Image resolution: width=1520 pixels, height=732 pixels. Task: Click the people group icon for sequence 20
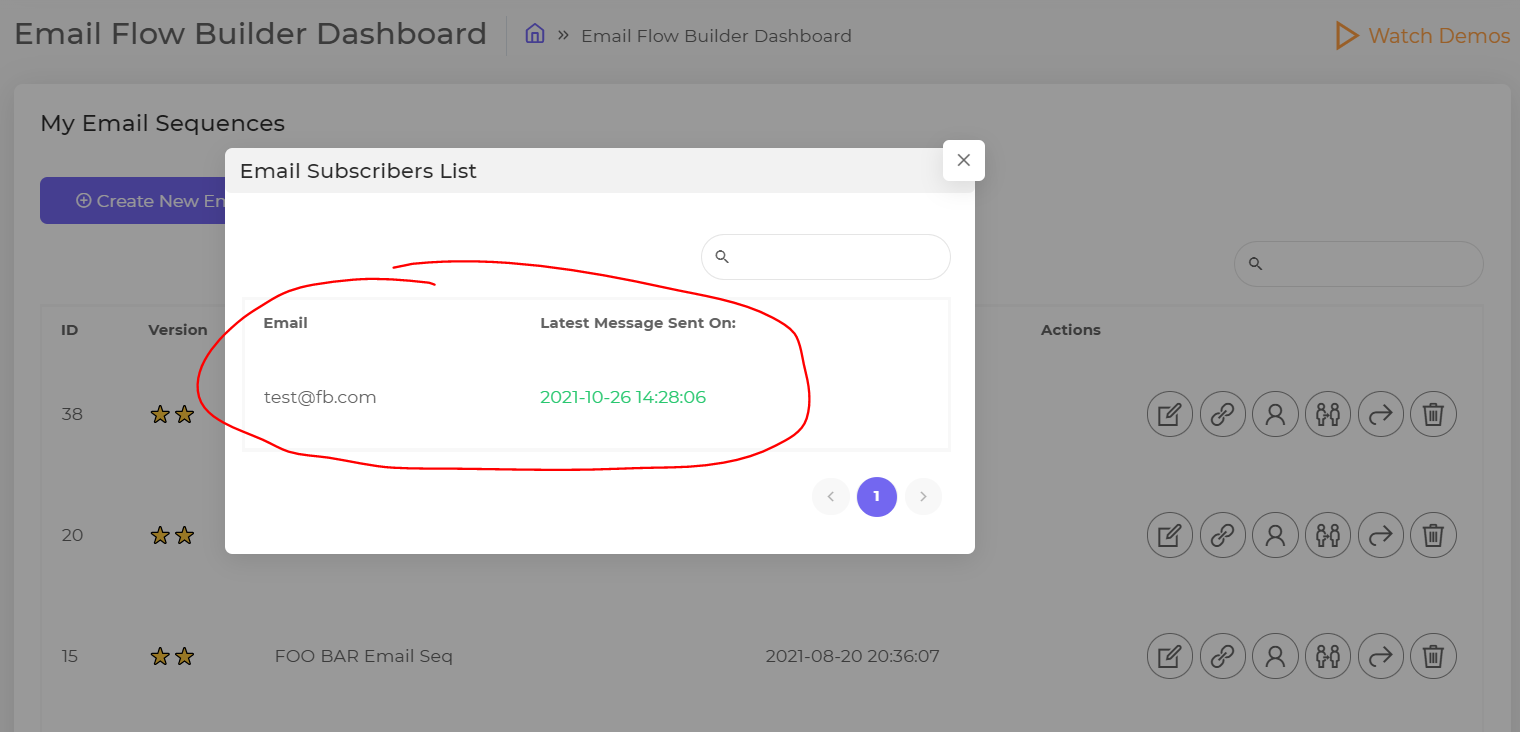click(x=1328, y=535)
